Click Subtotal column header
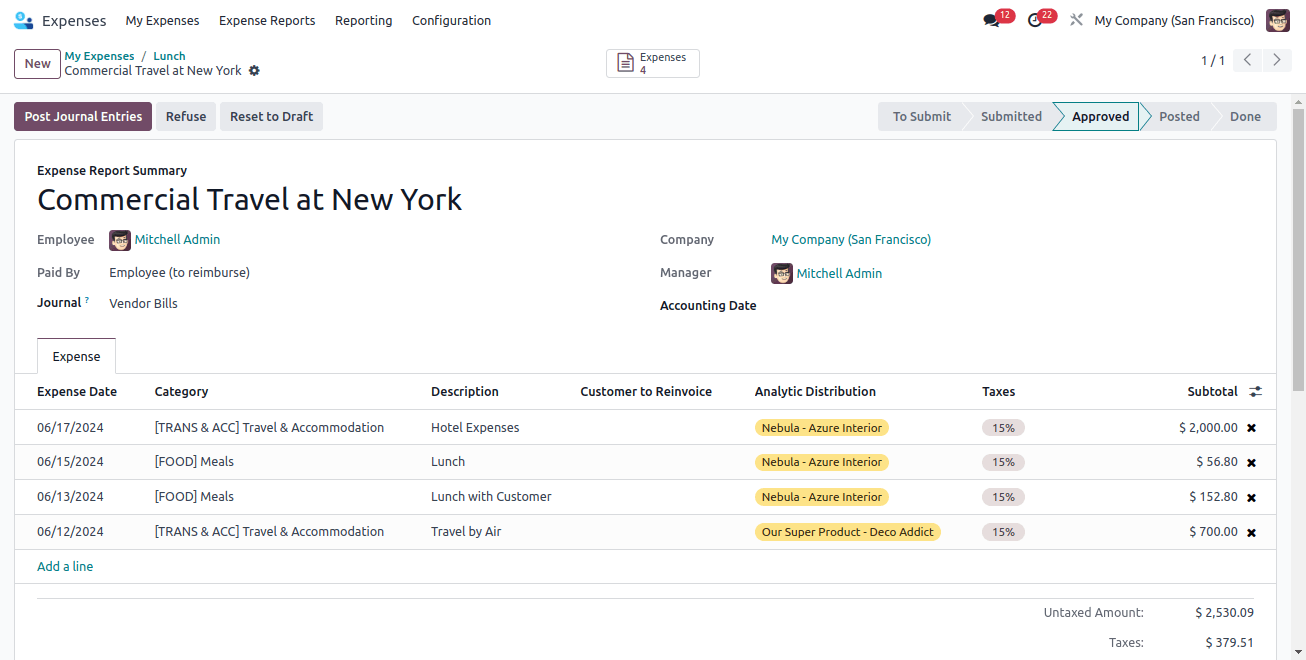1306x660 pixels. click(1212, 392)
